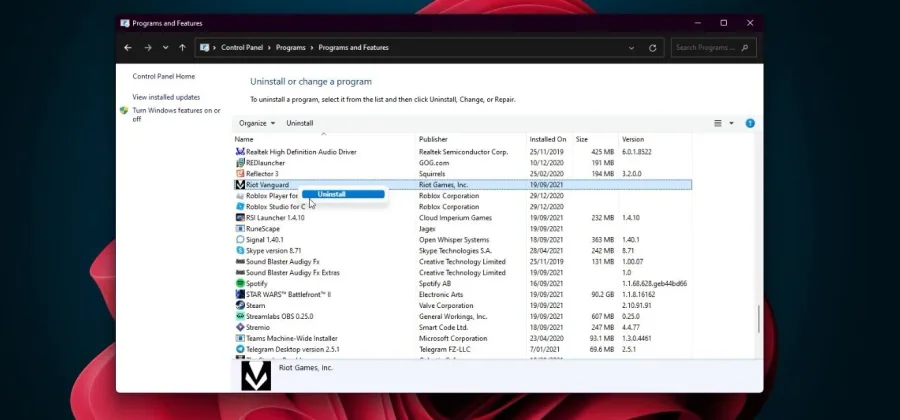Viewport: 900px width, 420px height.
Task: Click the Forward navigation arrow
Action: pos(148,48)
